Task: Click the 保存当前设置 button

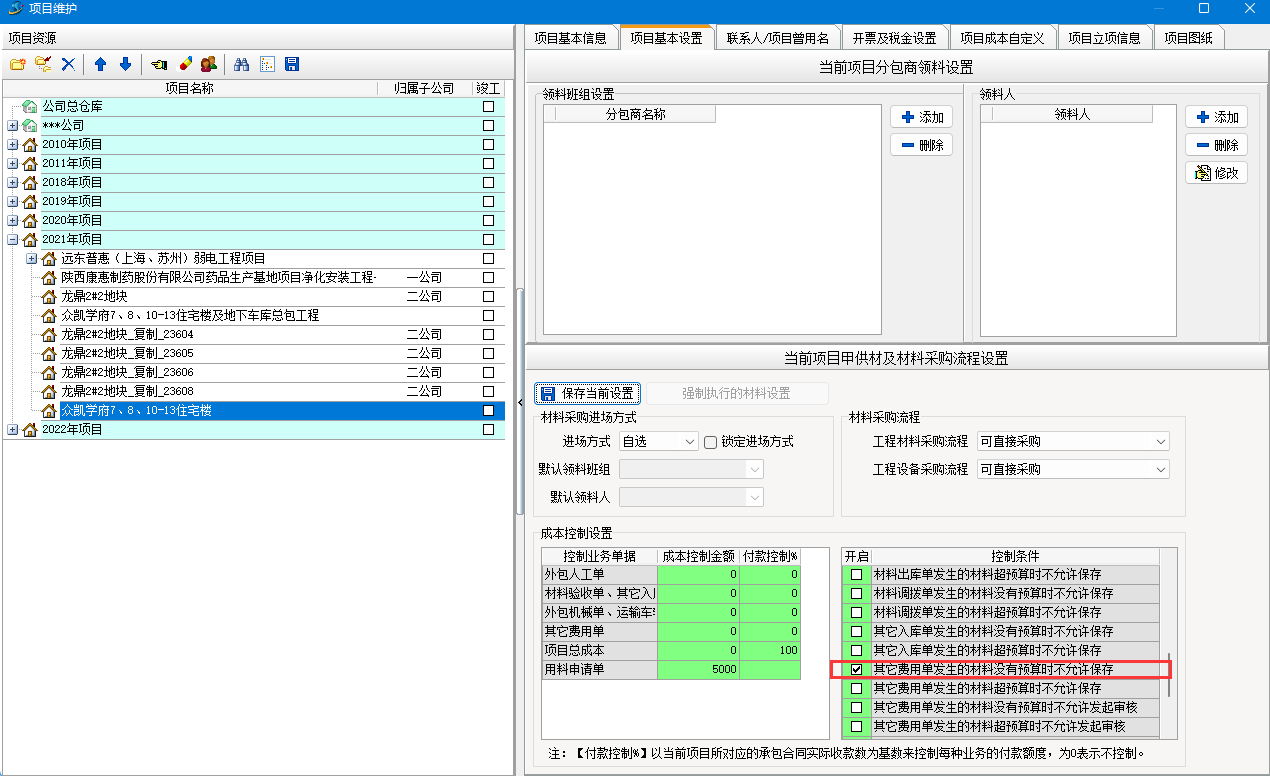Action: point(588,393)
